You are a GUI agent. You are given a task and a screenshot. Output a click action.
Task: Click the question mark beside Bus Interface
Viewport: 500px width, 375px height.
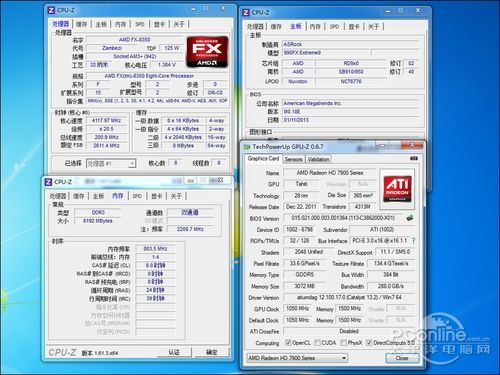click(x=413, y=240)
